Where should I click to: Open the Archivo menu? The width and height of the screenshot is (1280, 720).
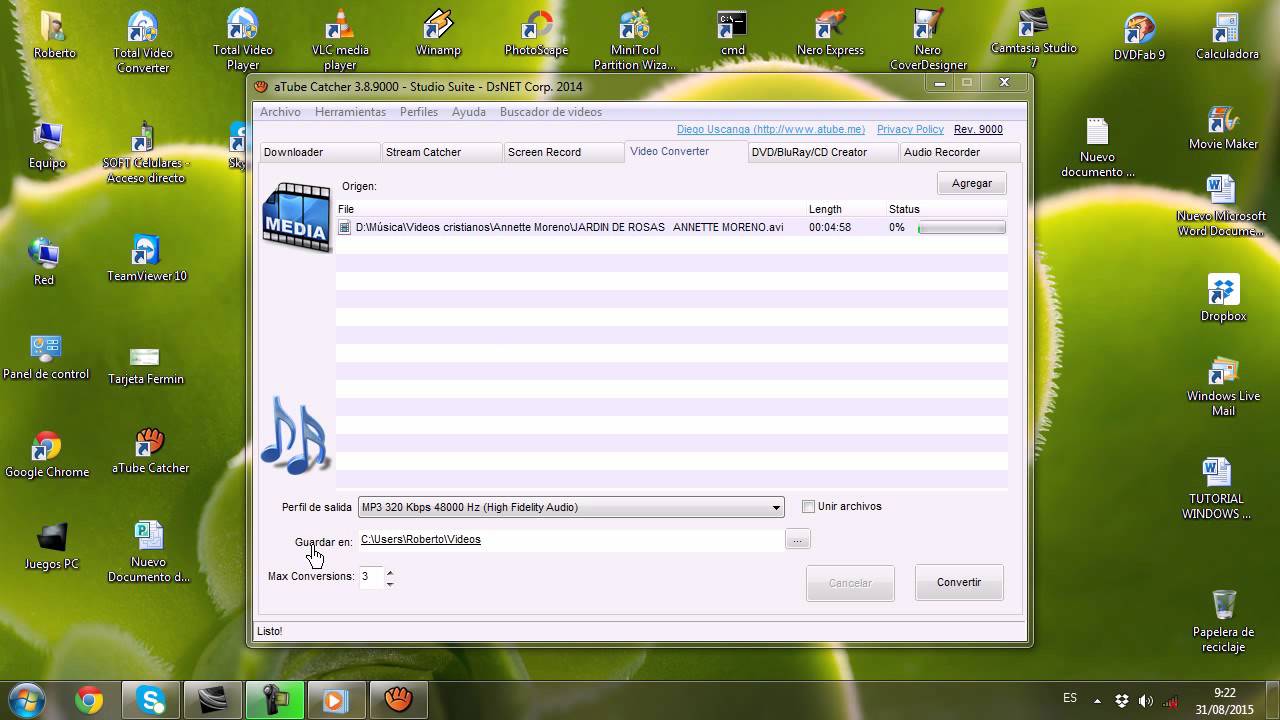point(280,112)
